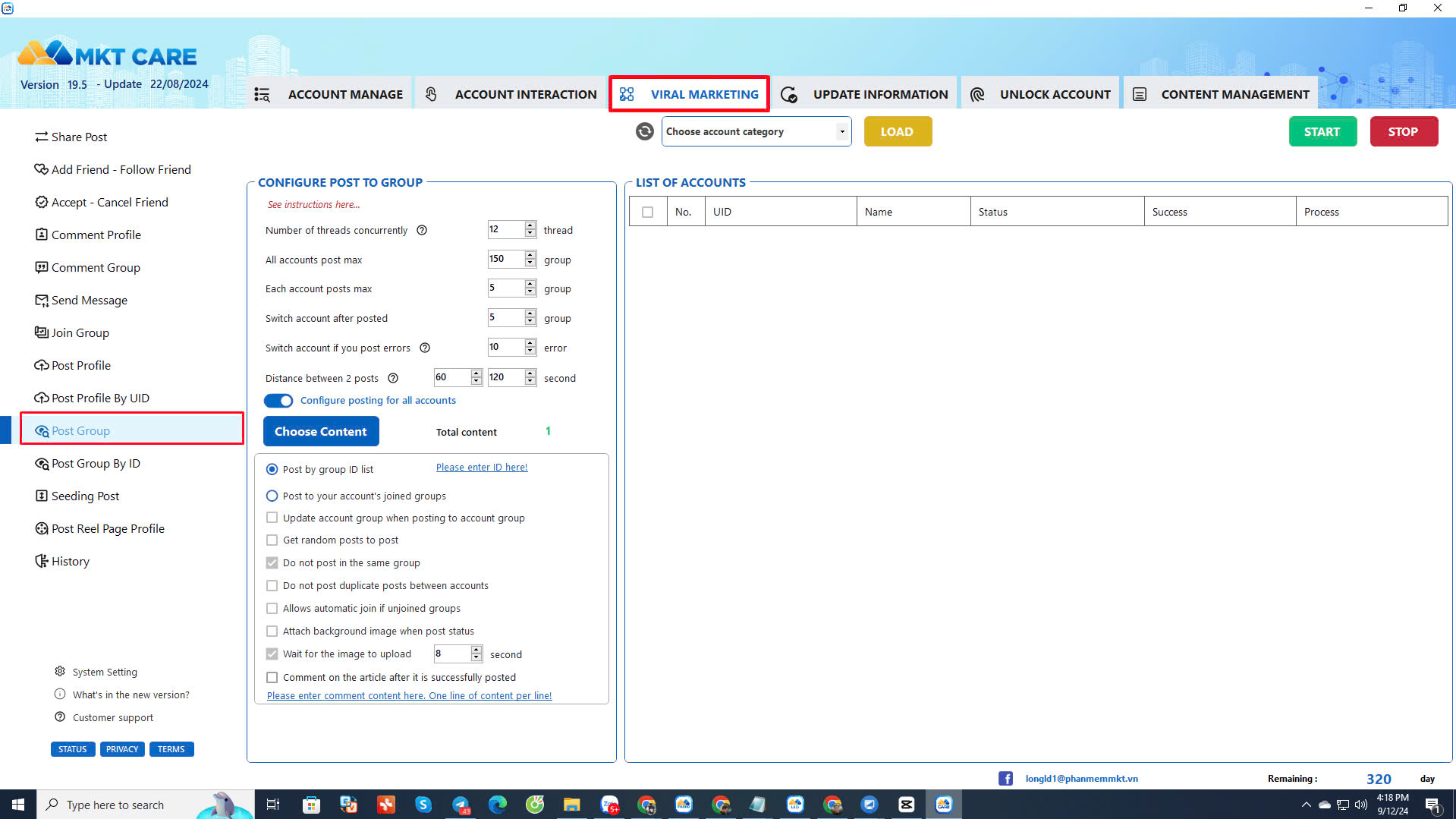The height and width of the screenshot is (819, 1456).
Task: Open Customer support
Action: [112, 717]
